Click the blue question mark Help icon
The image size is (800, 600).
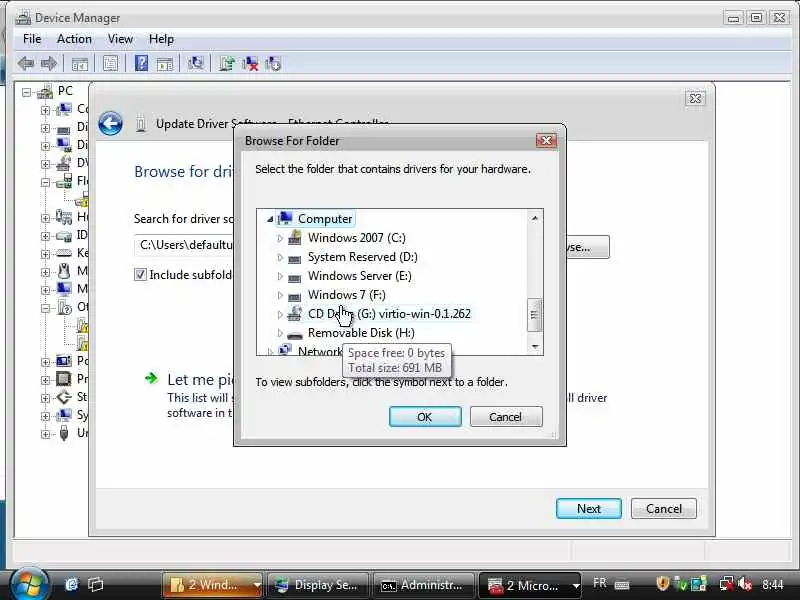coord(141,64)
